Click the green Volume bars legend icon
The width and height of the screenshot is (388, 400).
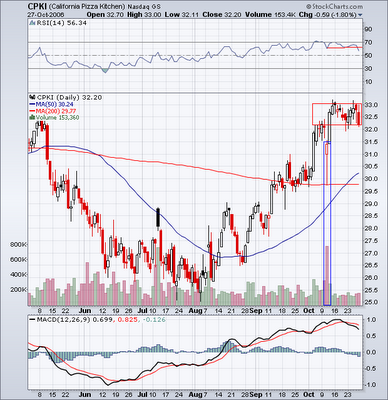click(x=32, y=117)
